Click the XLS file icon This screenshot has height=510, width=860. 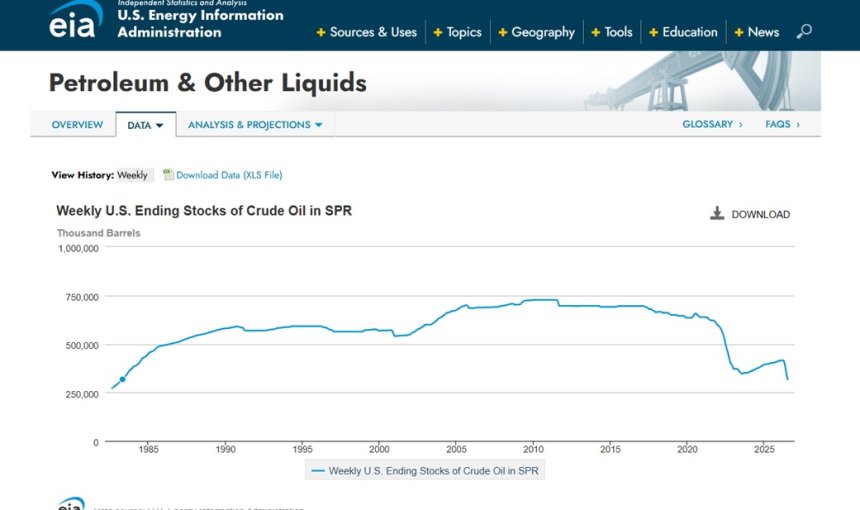coord(168,174)
